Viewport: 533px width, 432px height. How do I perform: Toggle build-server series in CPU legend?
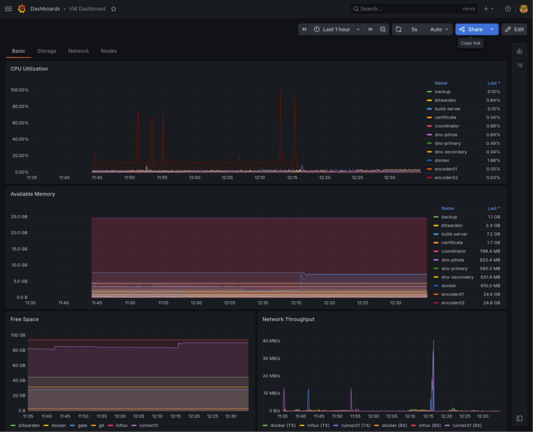tap(448, 109)
